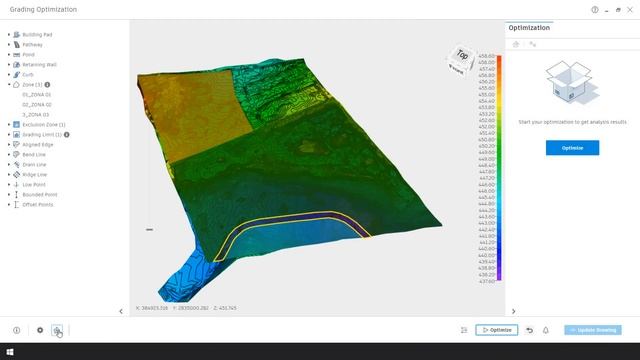
Task: Switch to the Optimization tab
Action: [529, 28]
